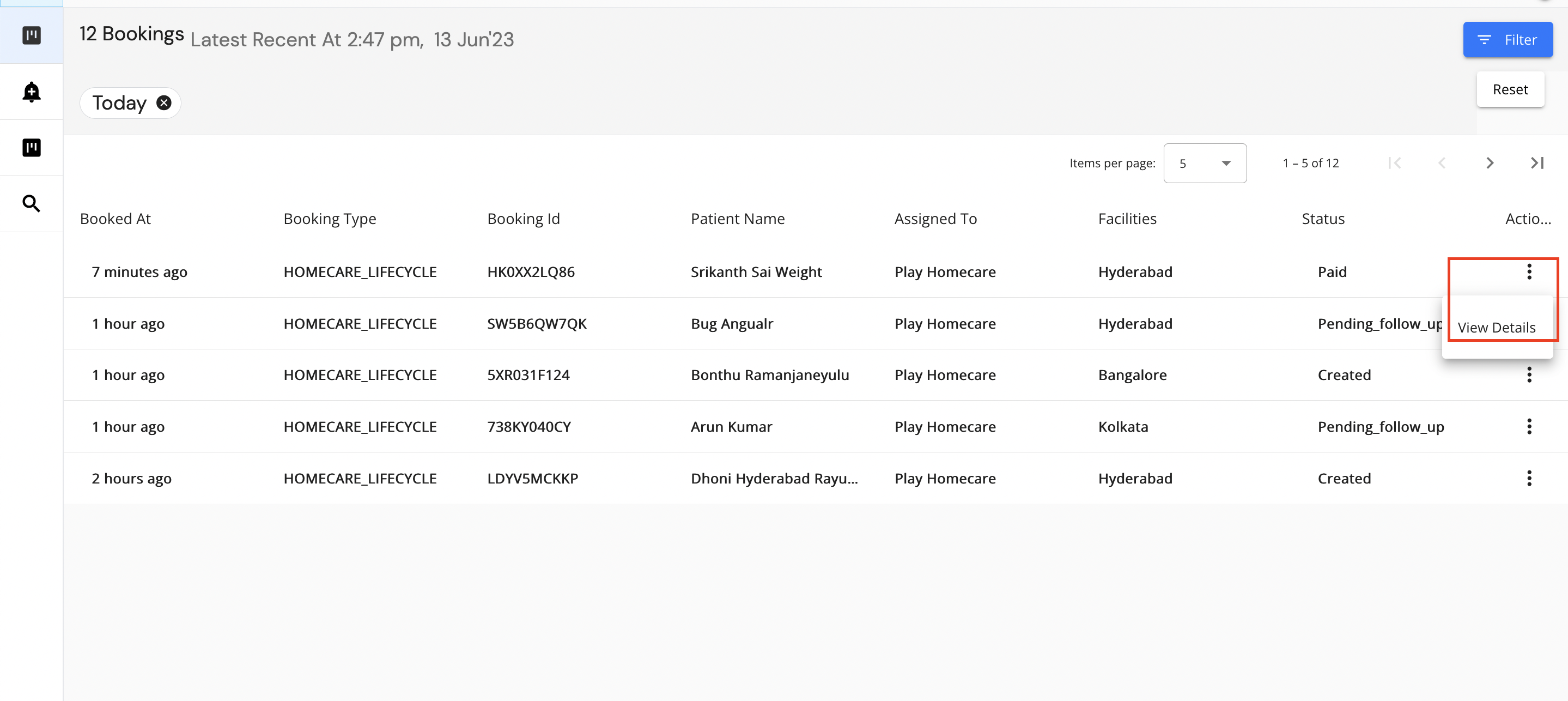Screen dimensions: 1568x701
Task: Jump to last page of bookings
Action: click(1536, 163)
